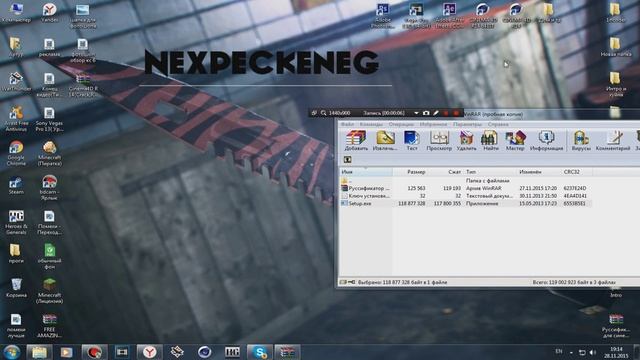The height and width of the screenshot is (360, 640).
Task: Open the Команды menu in WinRAR
Action: click(x=371, y=124)
